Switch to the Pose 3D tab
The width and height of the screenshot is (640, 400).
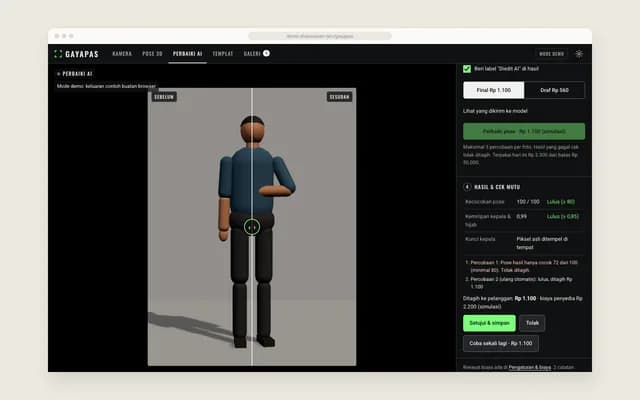pyautogui.click(x=152, y=54)
